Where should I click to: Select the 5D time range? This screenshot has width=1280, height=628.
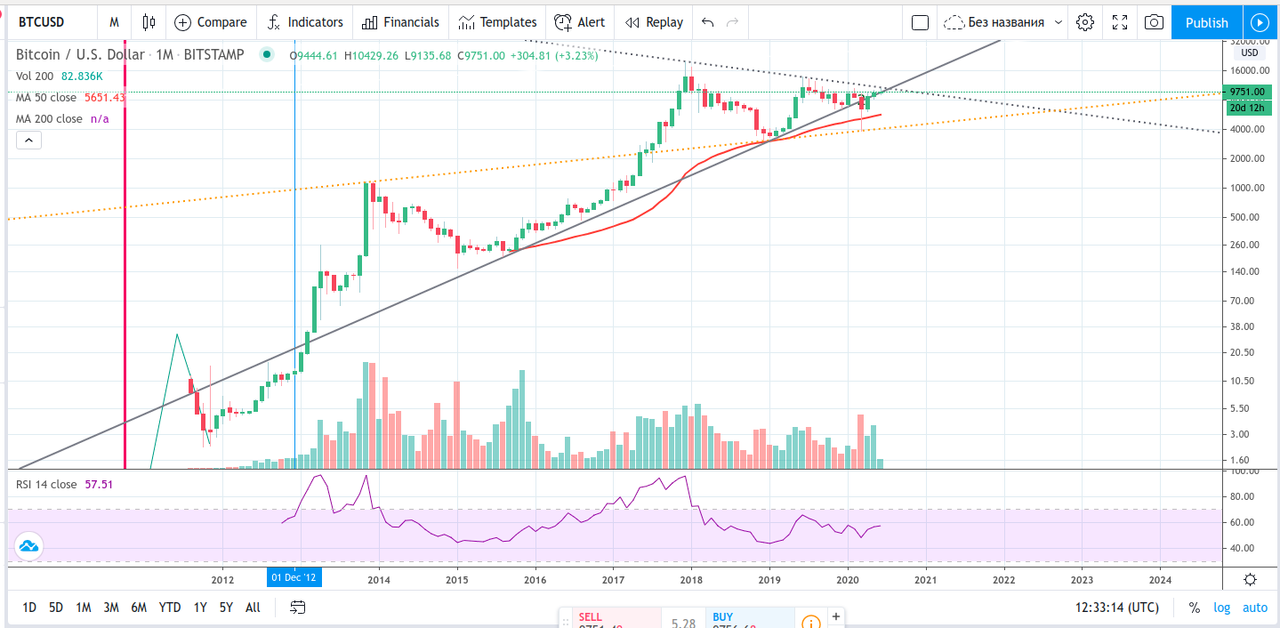[x=56, y=607]
